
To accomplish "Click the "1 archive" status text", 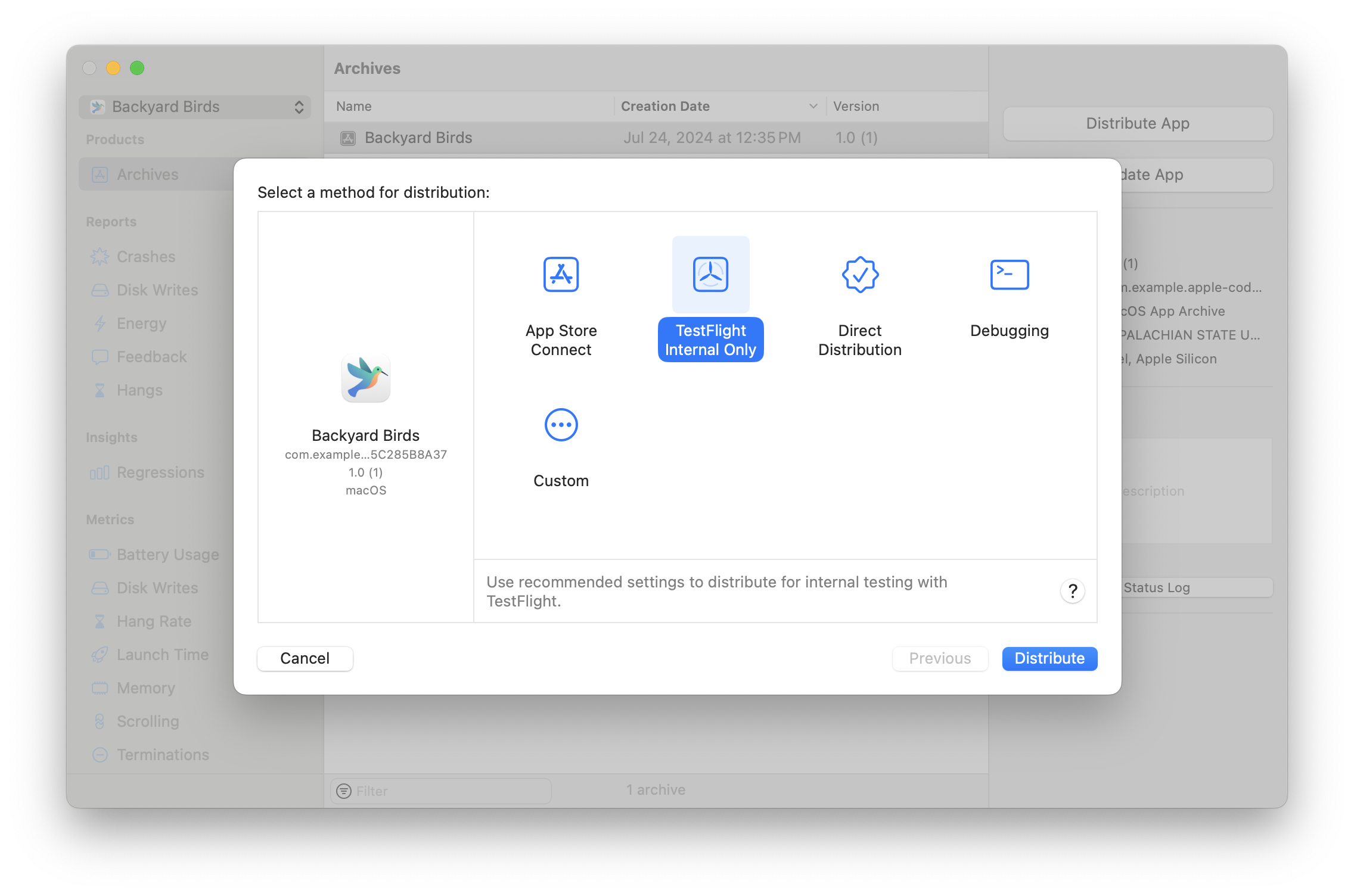I will tap(656, 790).
